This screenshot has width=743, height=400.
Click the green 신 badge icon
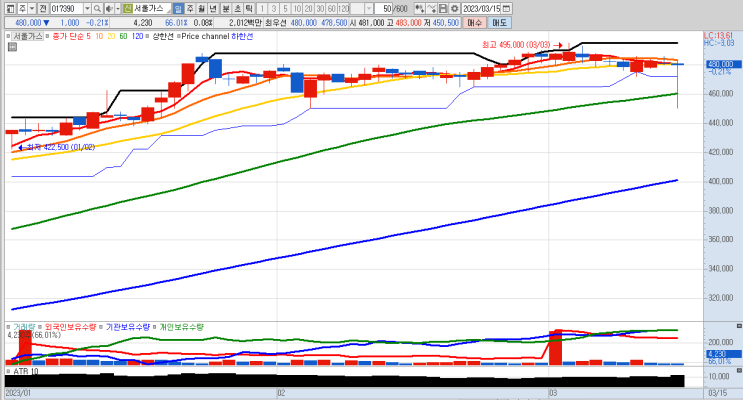click(x=127, y=9)
